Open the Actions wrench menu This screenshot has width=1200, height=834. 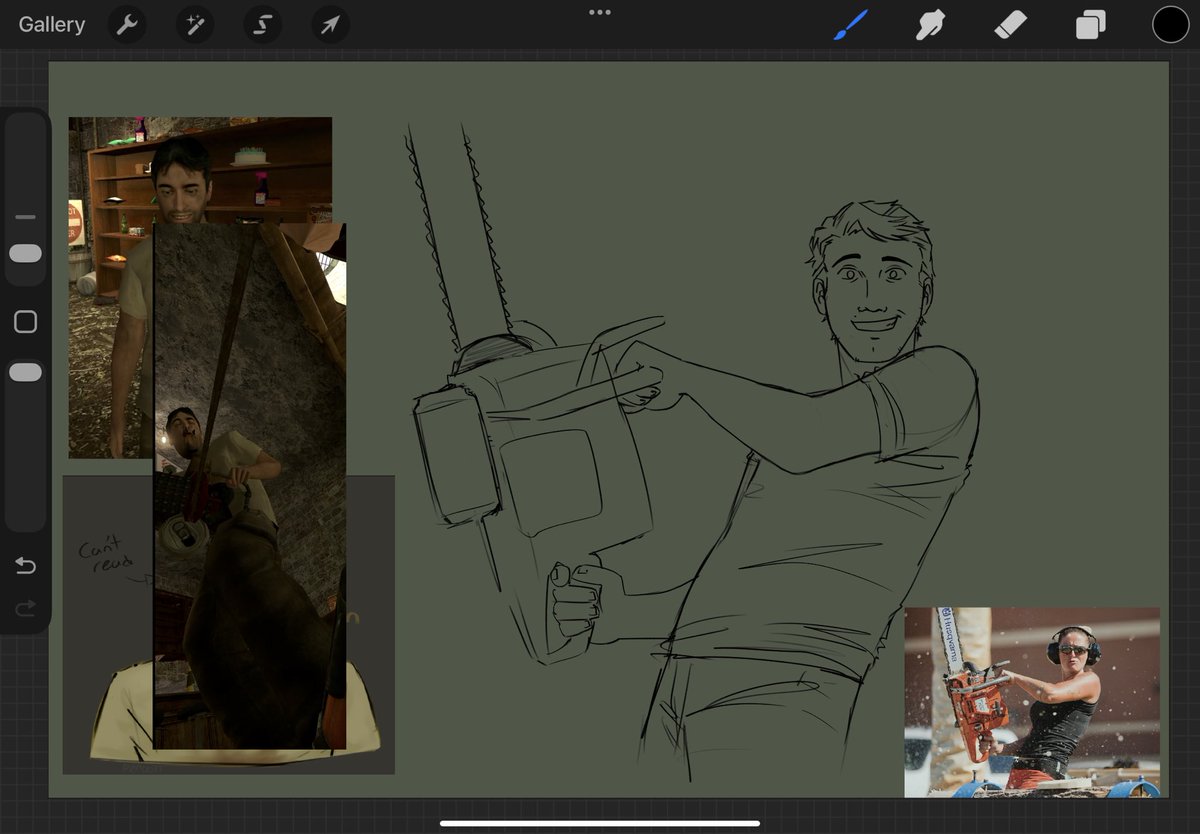click(x=127, y=25)
